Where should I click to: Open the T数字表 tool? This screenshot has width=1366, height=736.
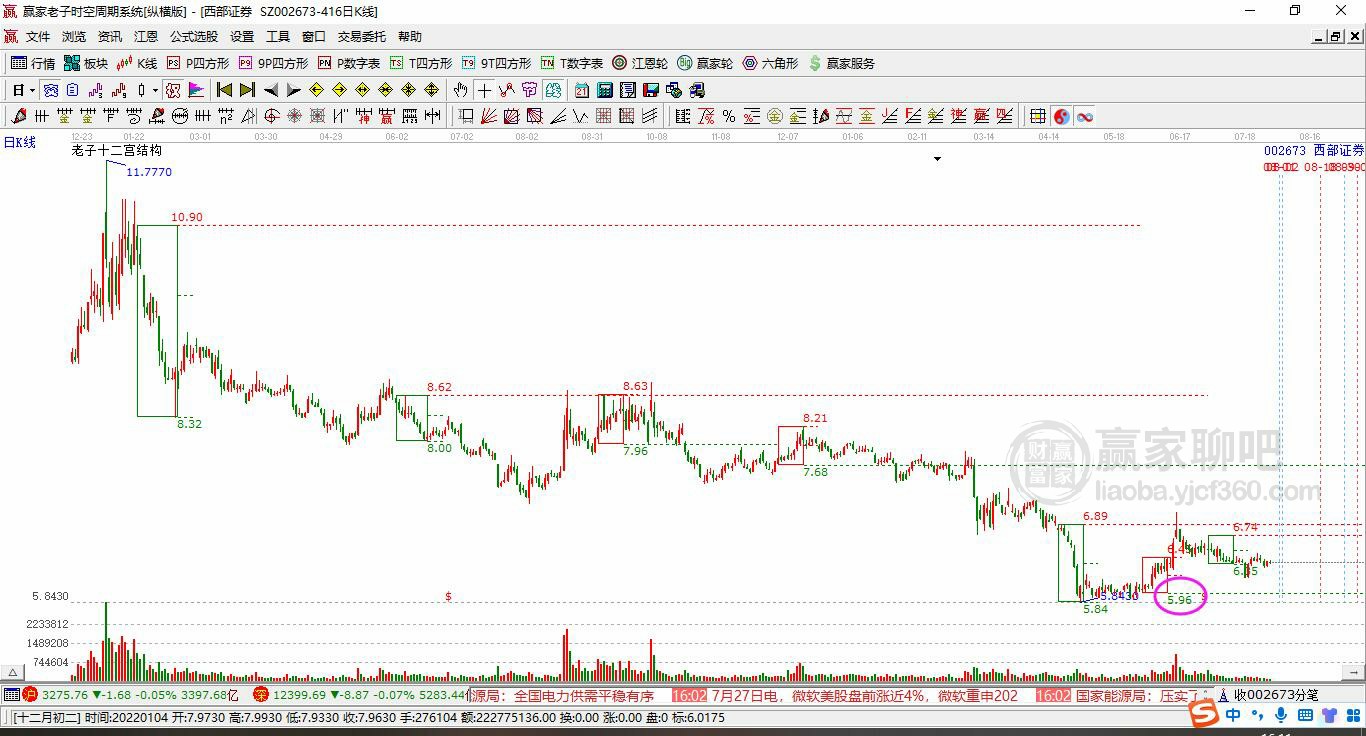(572, 63)
